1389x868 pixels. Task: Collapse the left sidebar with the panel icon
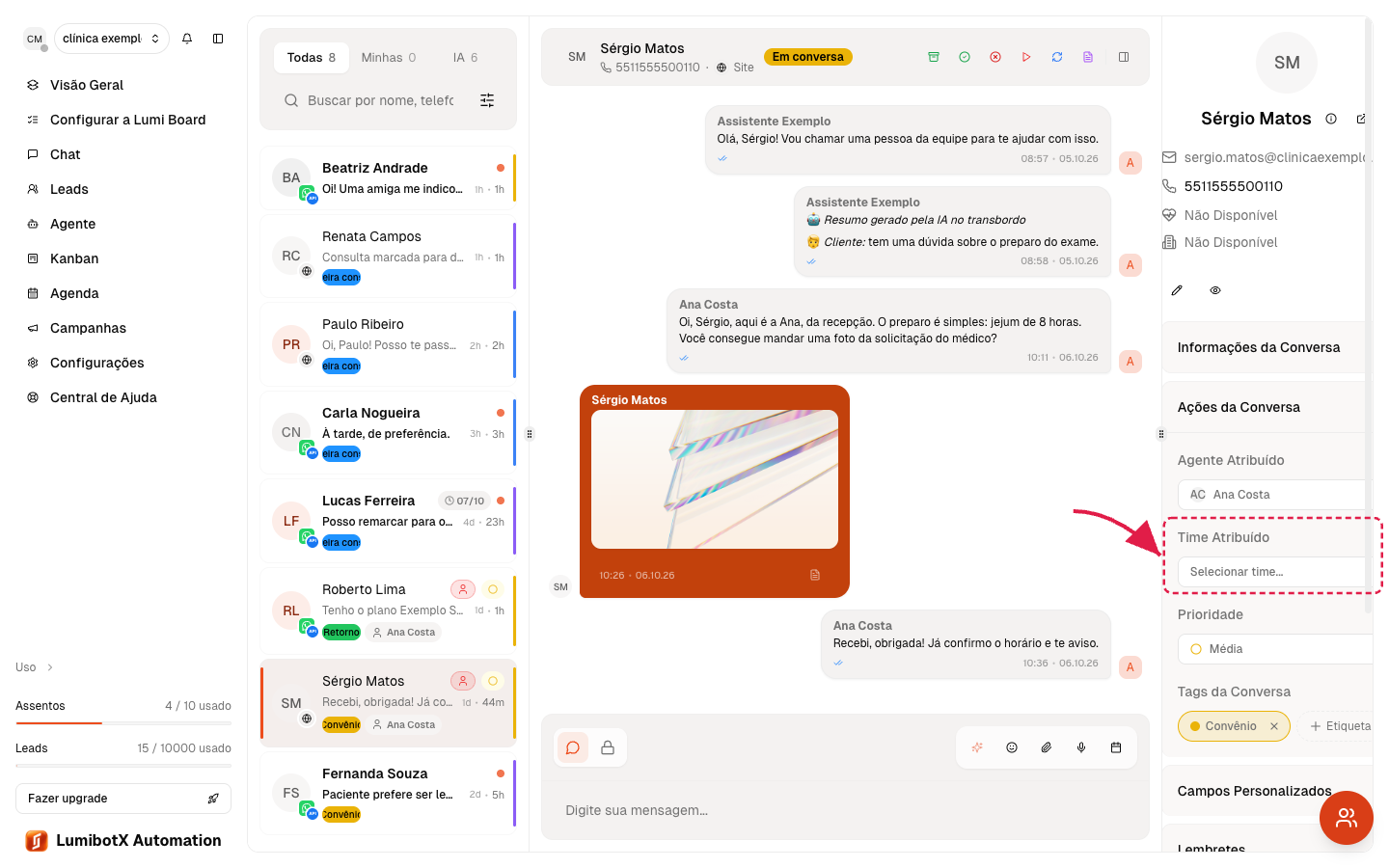(218, 39)
